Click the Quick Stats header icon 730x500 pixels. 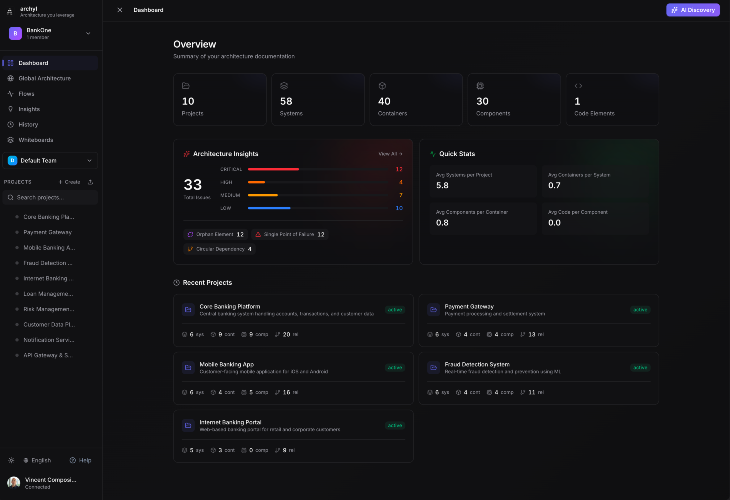[433, 154]
